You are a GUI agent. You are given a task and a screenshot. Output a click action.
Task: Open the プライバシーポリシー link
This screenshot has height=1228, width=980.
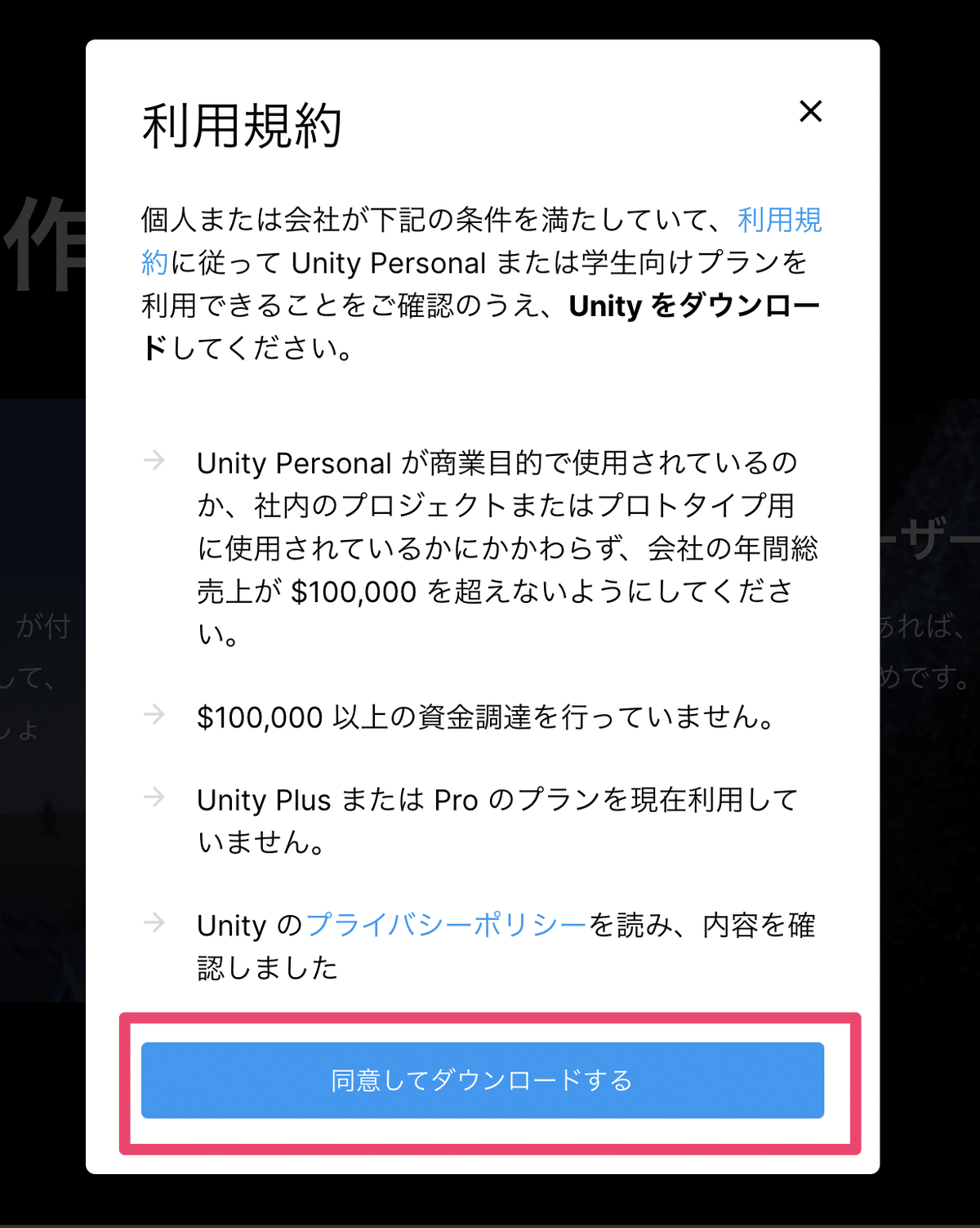(x=446, y=925)
